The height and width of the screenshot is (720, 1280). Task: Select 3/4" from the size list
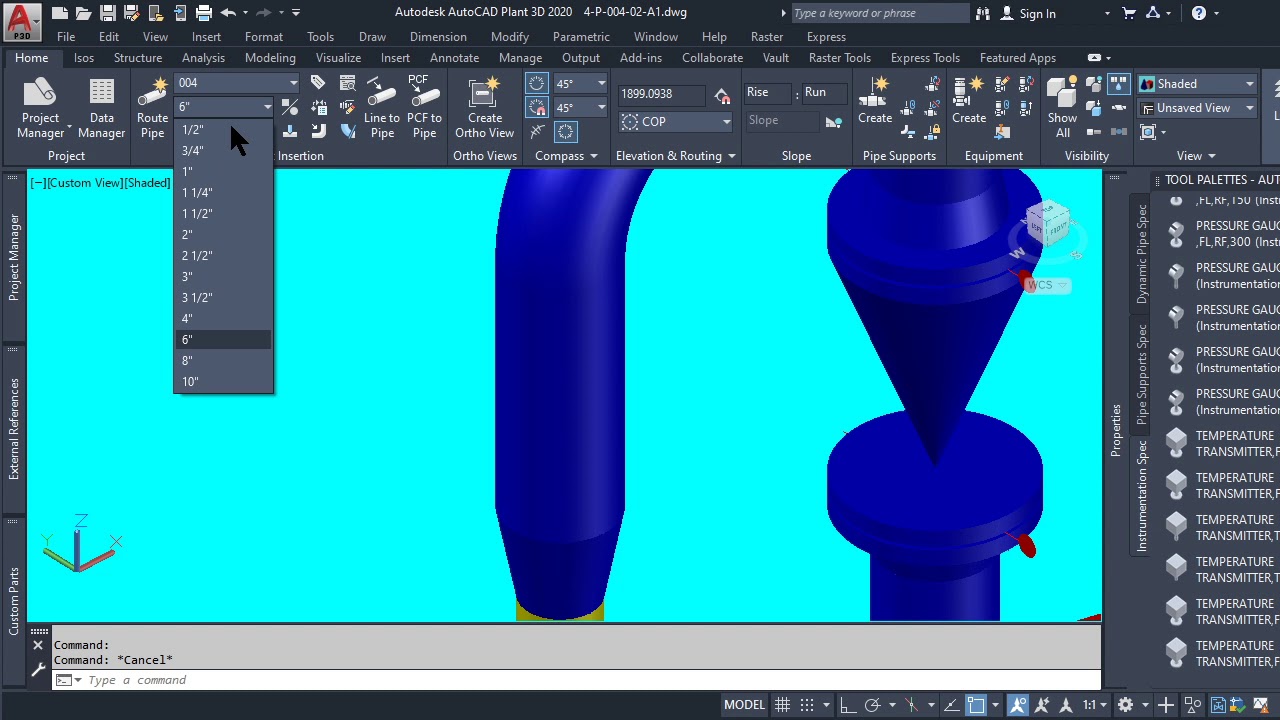tap(222, 151)
